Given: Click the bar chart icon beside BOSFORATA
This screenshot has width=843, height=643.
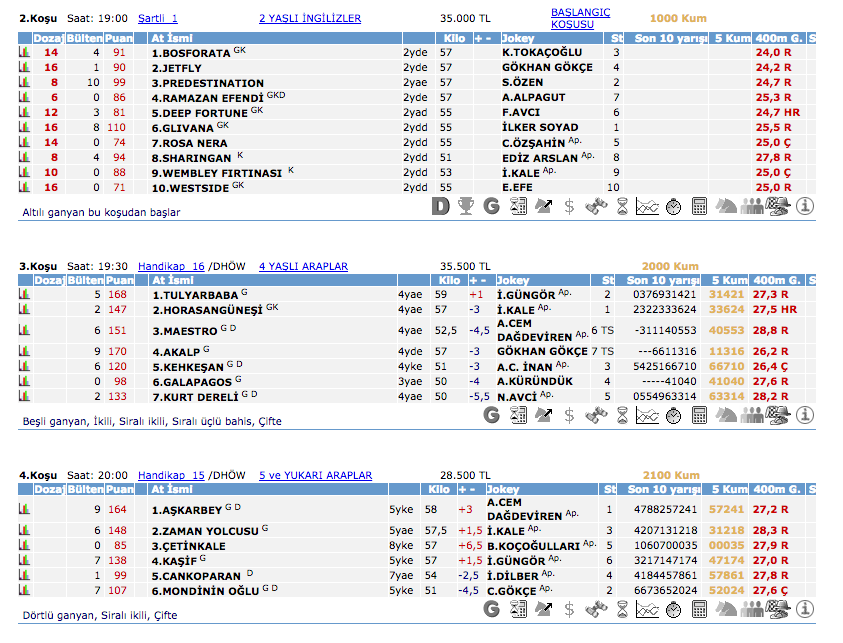Looking at the screenshot, I should coord(25,52).
